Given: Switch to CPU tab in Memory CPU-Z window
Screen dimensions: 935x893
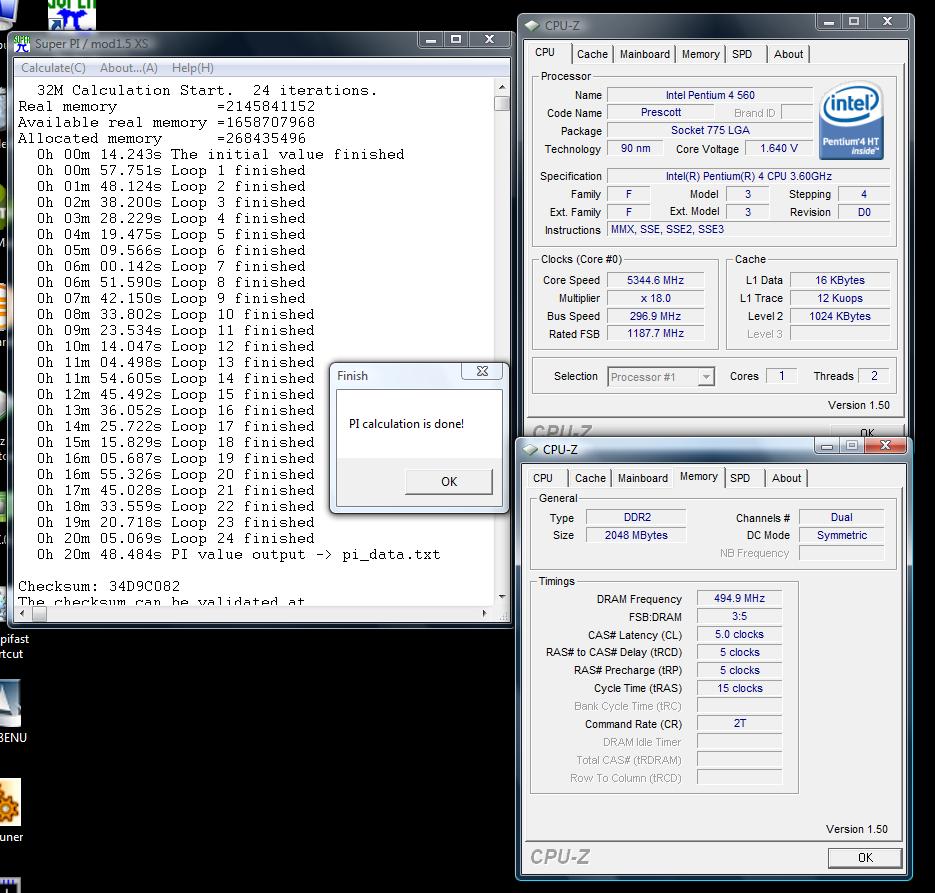Looking at the screenshot, I should (543, 478).
